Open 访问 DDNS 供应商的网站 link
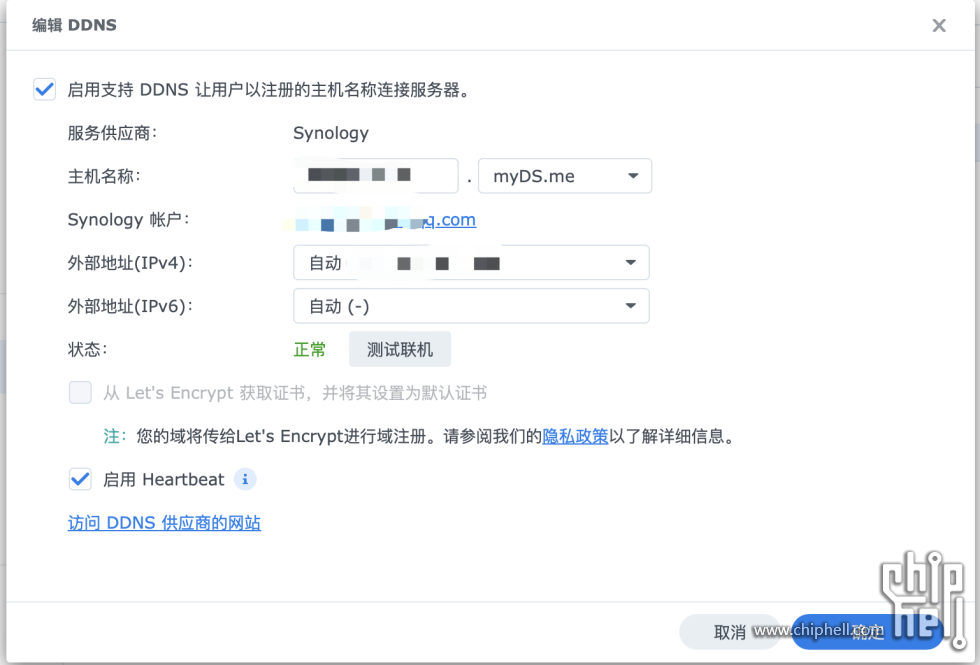The width and height of the screenshot is (980, 665). (164, 523)
